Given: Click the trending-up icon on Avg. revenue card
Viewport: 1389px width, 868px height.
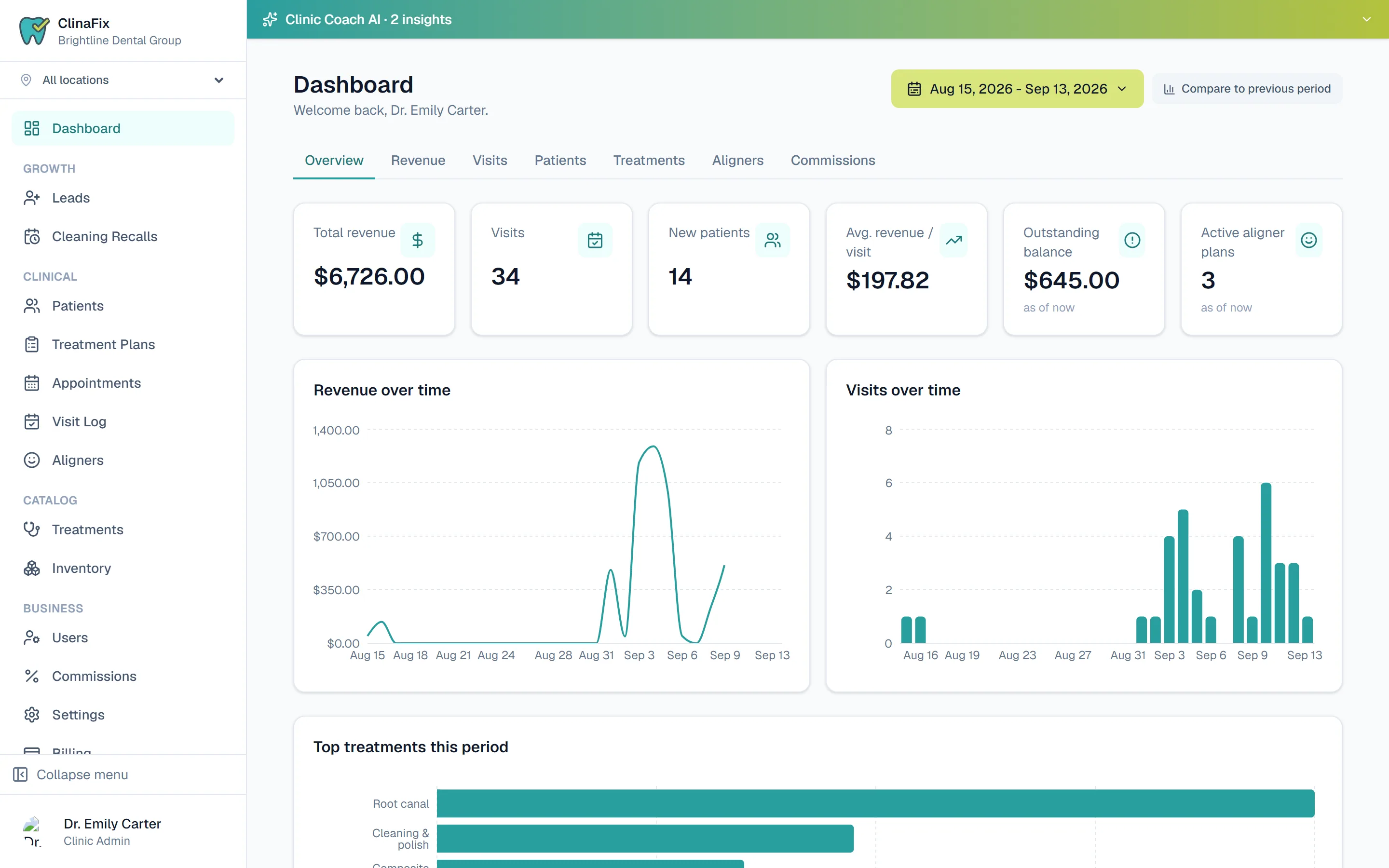Looking at the screenshot, I should tap(954, 240).
